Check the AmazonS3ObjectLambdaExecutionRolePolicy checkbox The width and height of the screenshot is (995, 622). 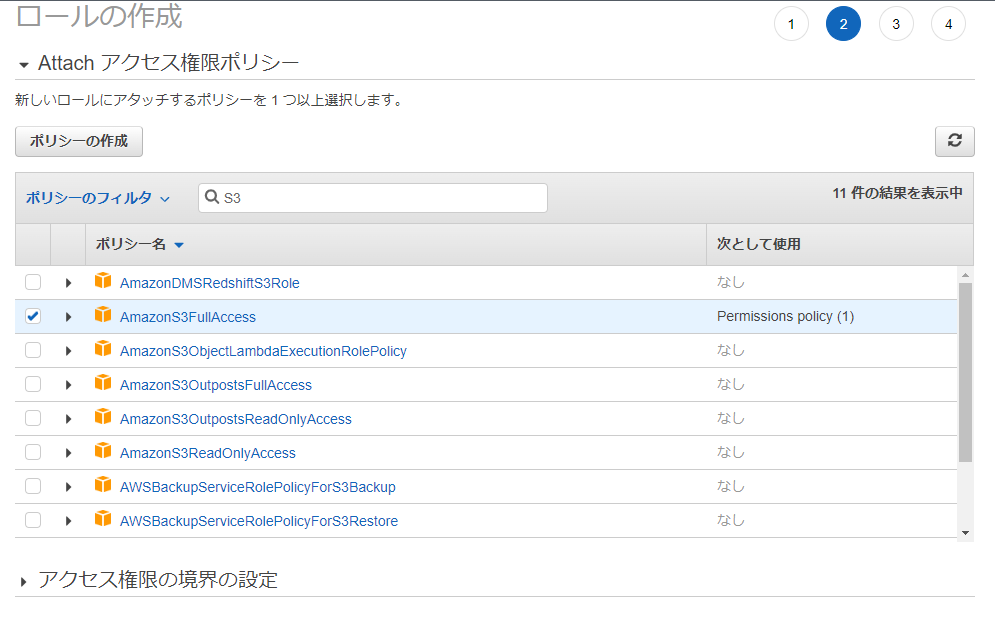33,350
